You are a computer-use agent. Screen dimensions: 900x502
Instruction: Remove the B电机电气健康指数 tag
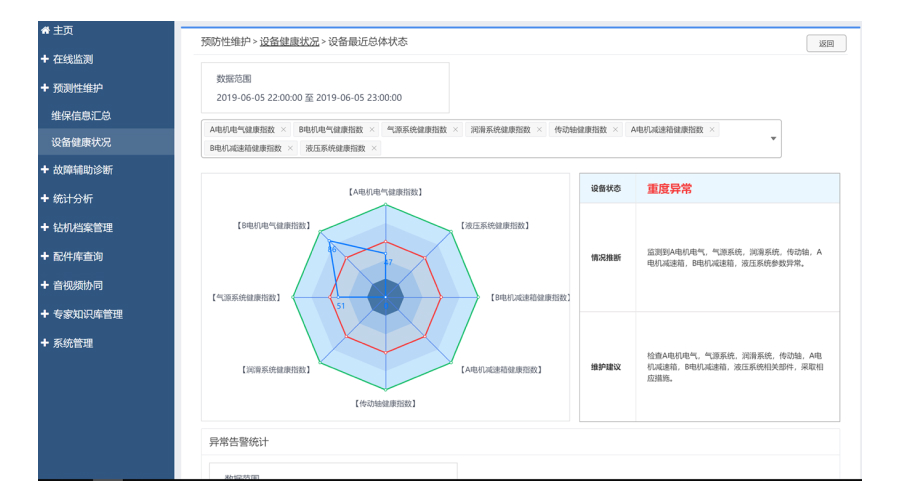click(371, 130)
